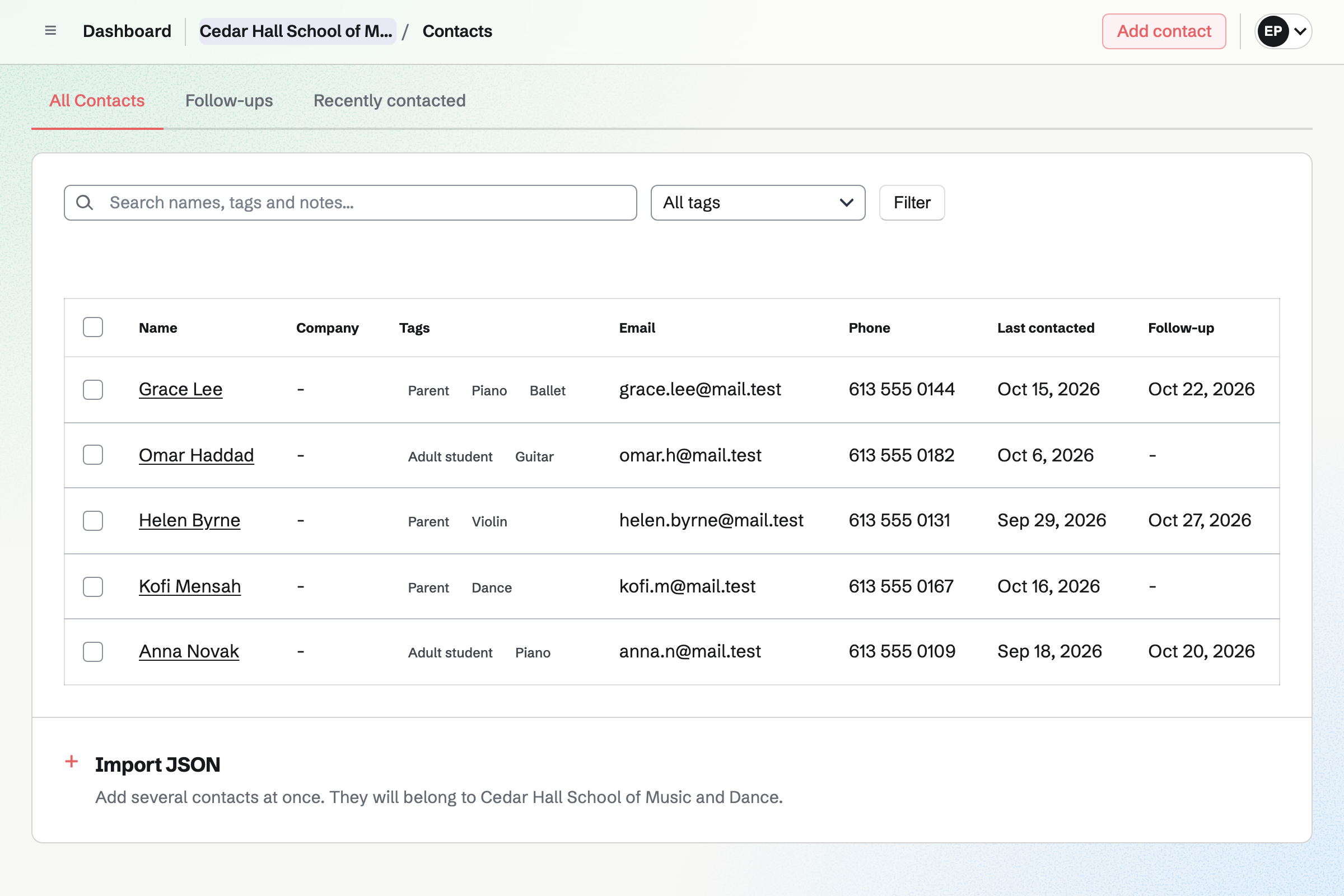
Task: Click the Dance tag on Kofi Mensah
Action: click(x=492, y=587)
